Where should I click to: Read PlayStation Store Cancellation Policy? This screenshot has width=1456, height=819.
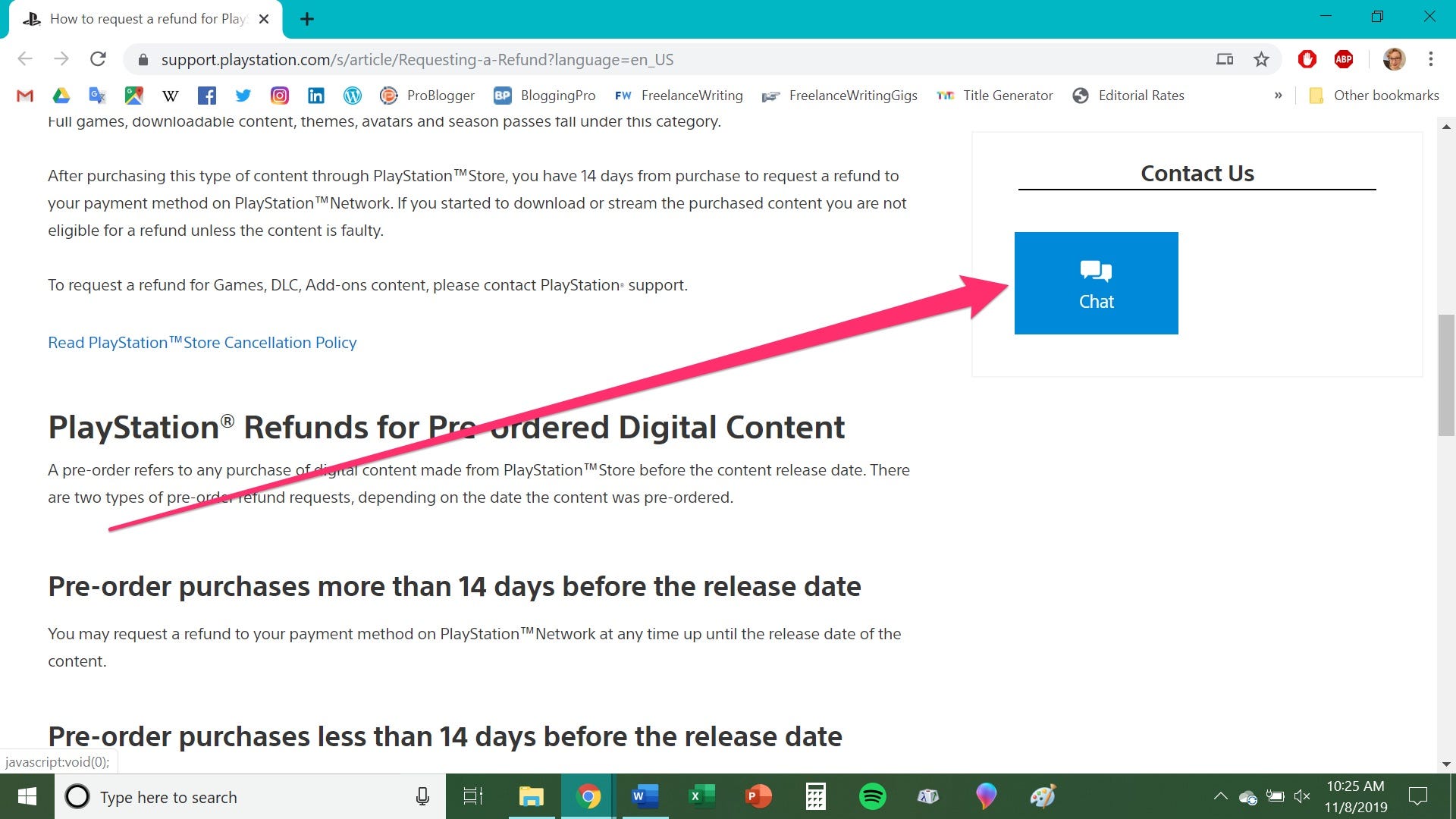[202, 341]
